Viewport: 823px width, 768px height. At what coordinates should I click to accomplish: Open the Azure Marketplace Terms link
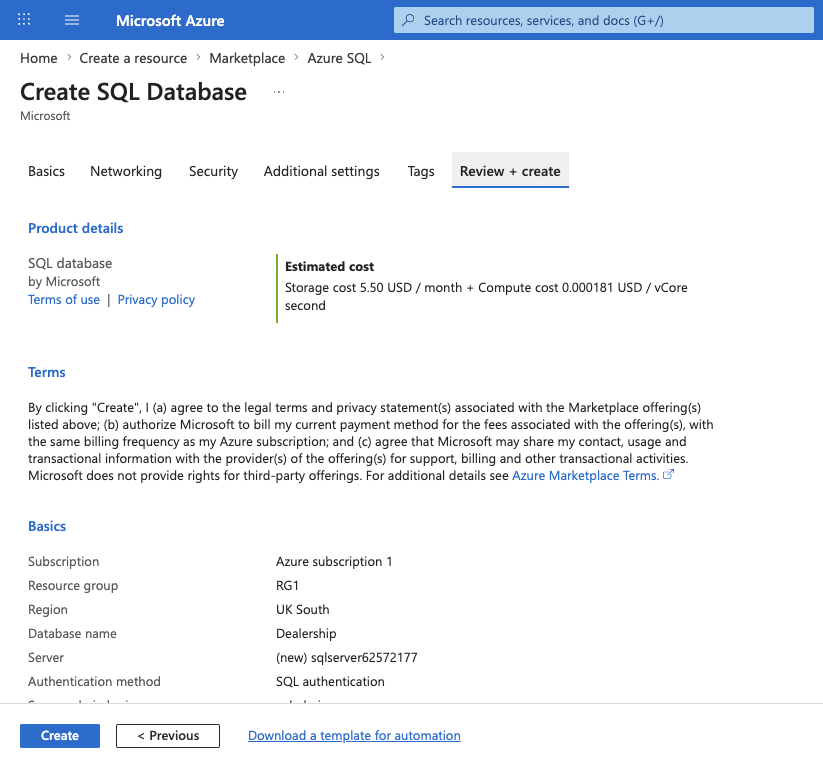[x=586, y=476]
